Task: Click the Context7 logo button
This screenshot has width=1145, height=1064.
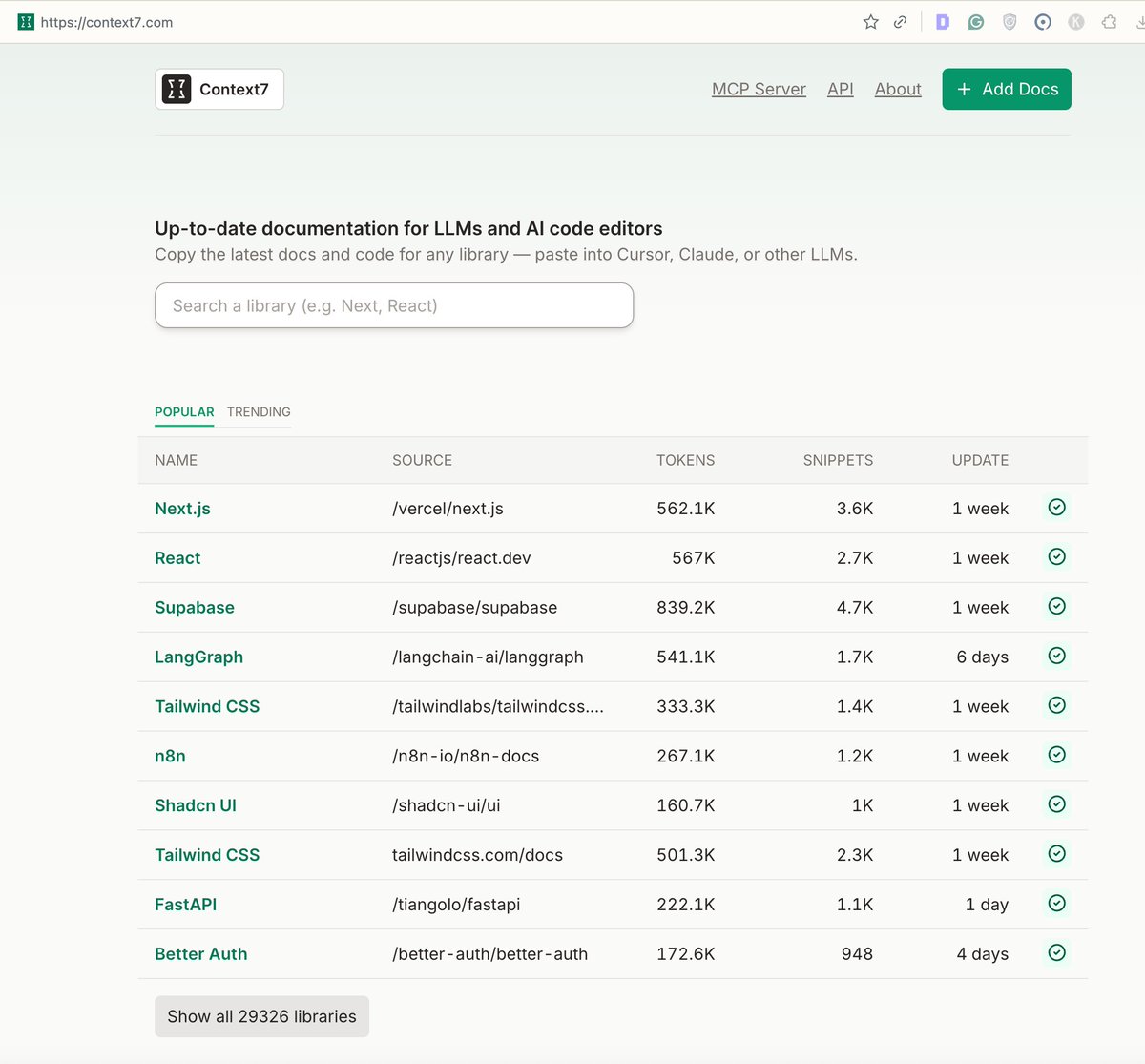Action: (x=219, y=89)
